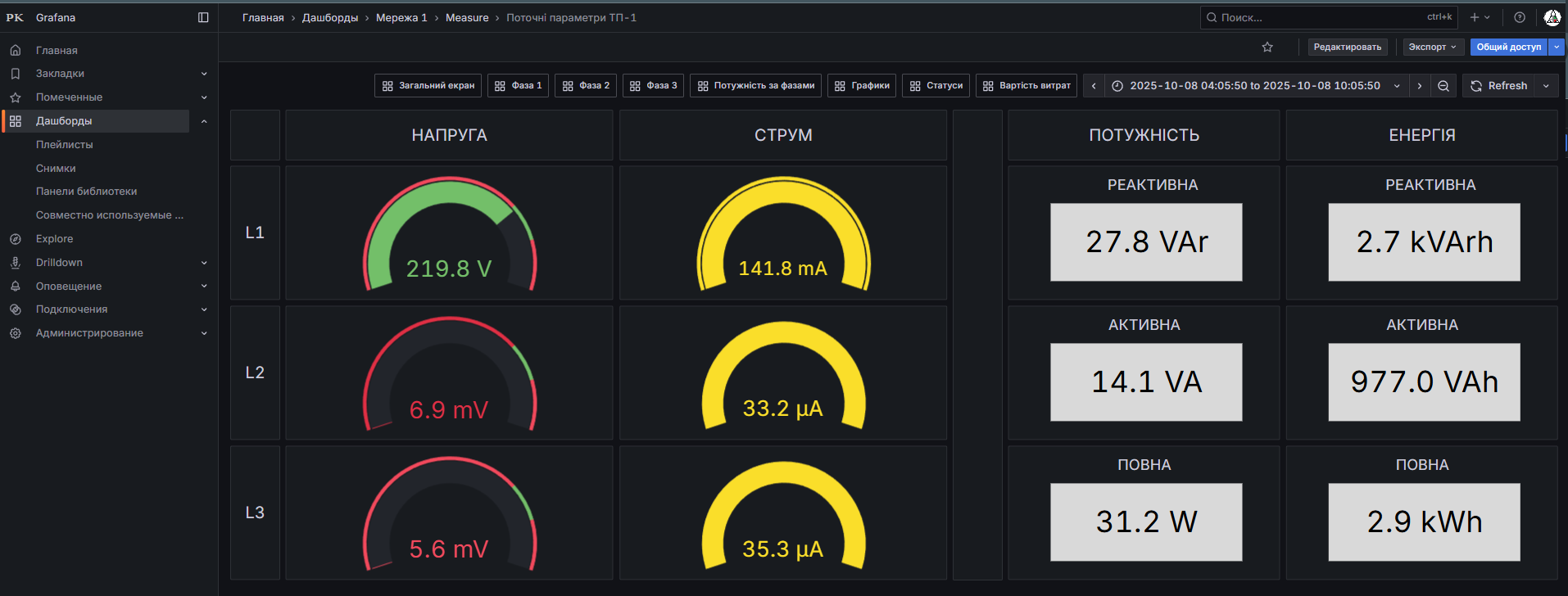The height and width of the screenshot is (596, 1568).
Task: Expand the Закладки sidebar section
Action: [x=204, y=74]
